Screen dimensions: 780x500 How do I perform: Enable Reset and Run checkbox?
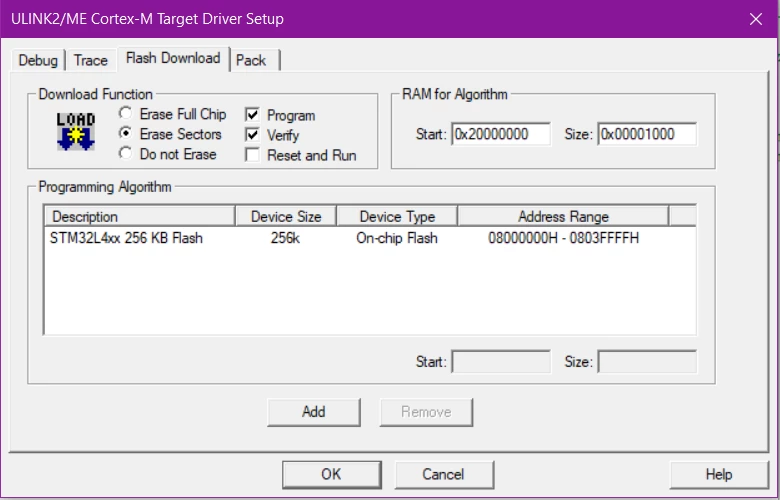[253, 155]
